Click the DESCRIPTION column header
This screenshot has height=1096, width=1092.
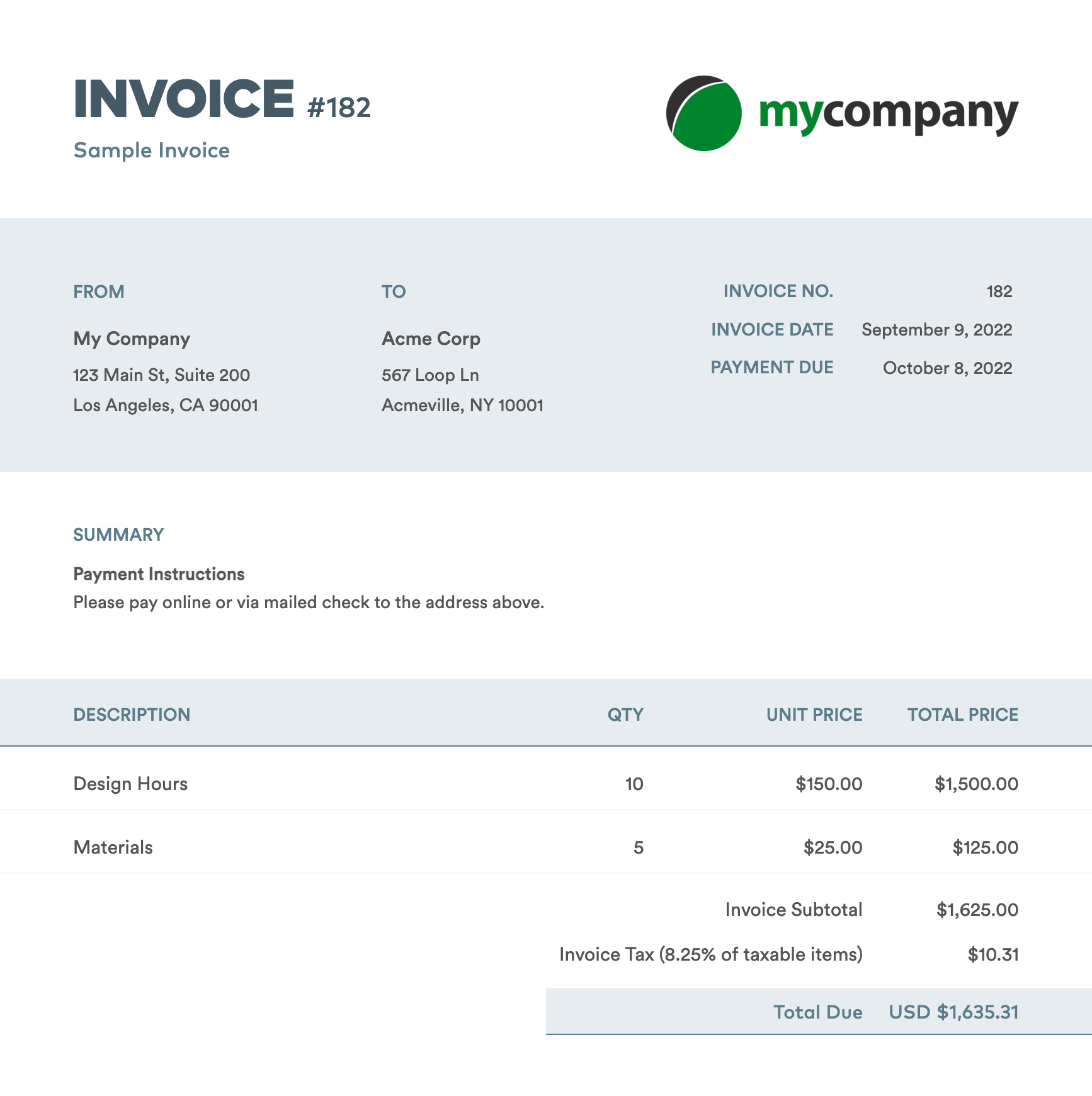pyautogui.click(x=132, y=715)
